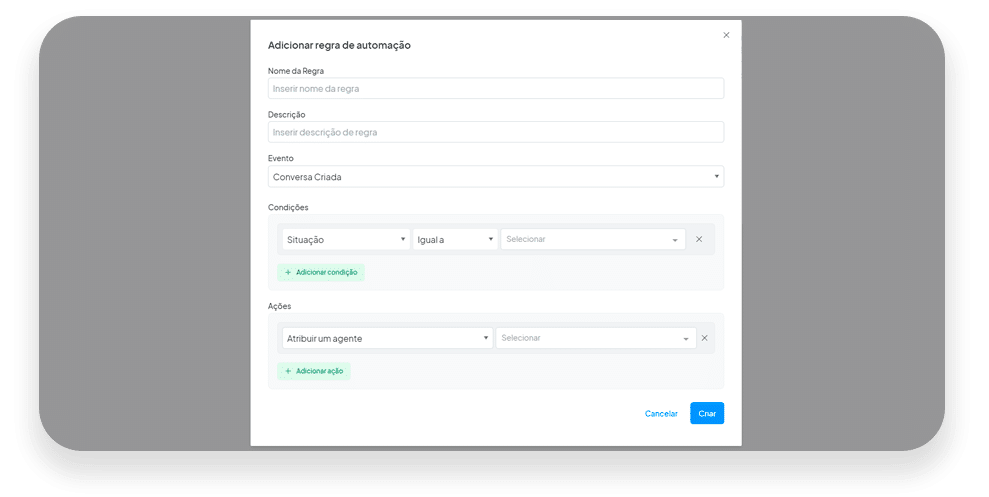Remove the Situação condition row
This screenshot has height=497, width=989.
(x=699, y=239)
